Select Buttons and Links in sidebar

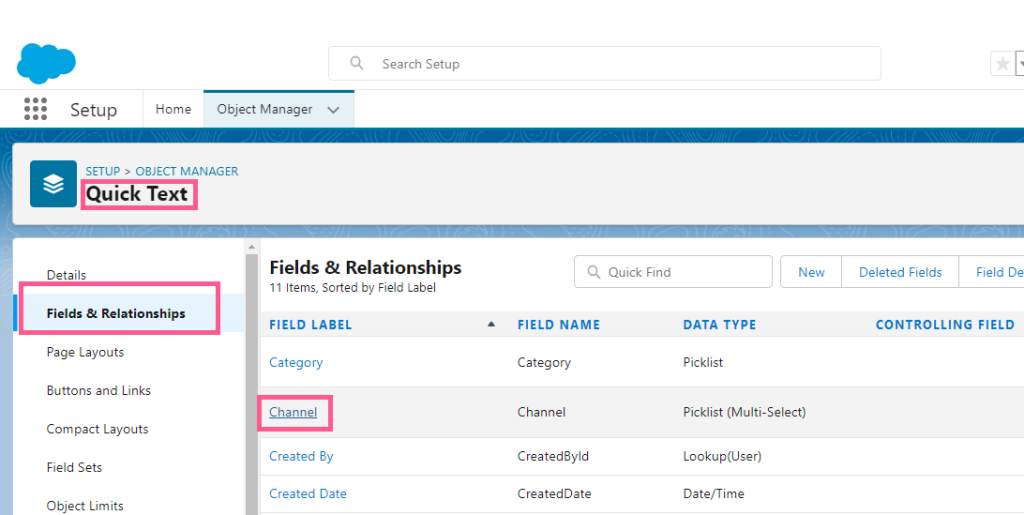pos(98,390)
